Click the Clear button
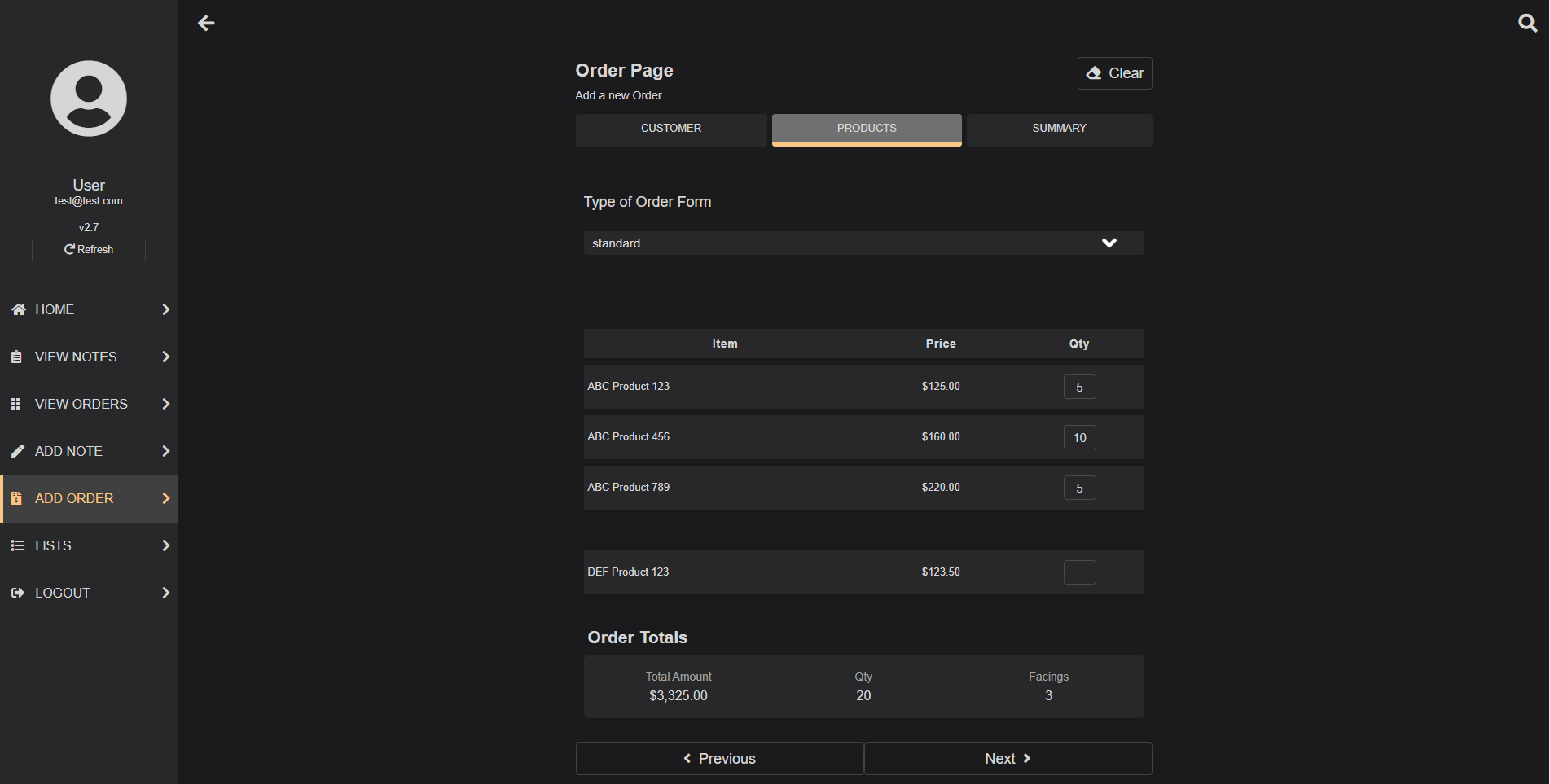Screen dimensions: 1550x784 pos(1114,73)
